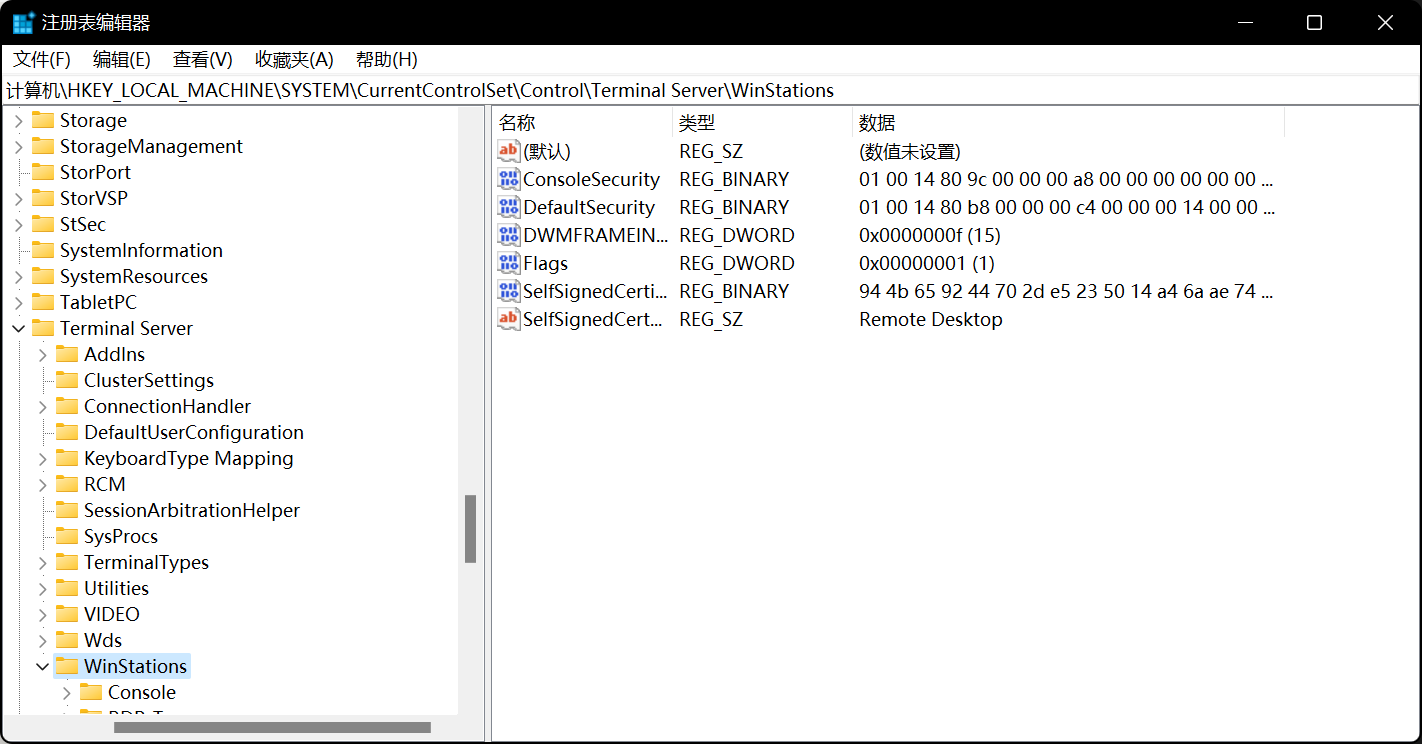Expand the AddIns key
The image size is (1422, 744).
(42, 354)
